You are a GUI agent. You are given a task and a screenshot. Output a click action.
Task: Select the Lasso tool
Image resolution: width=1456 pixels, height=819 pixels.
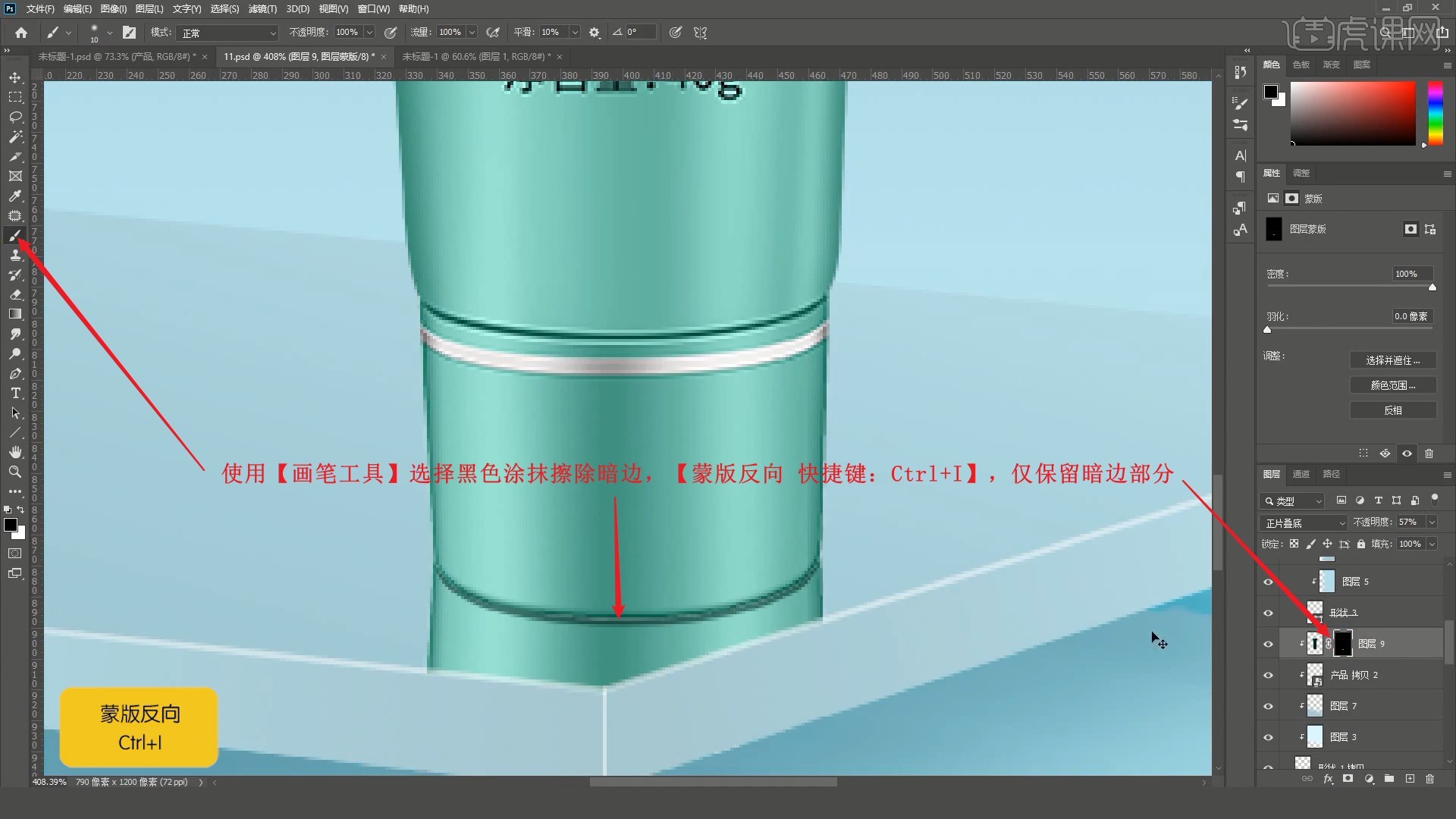(15, 117)
